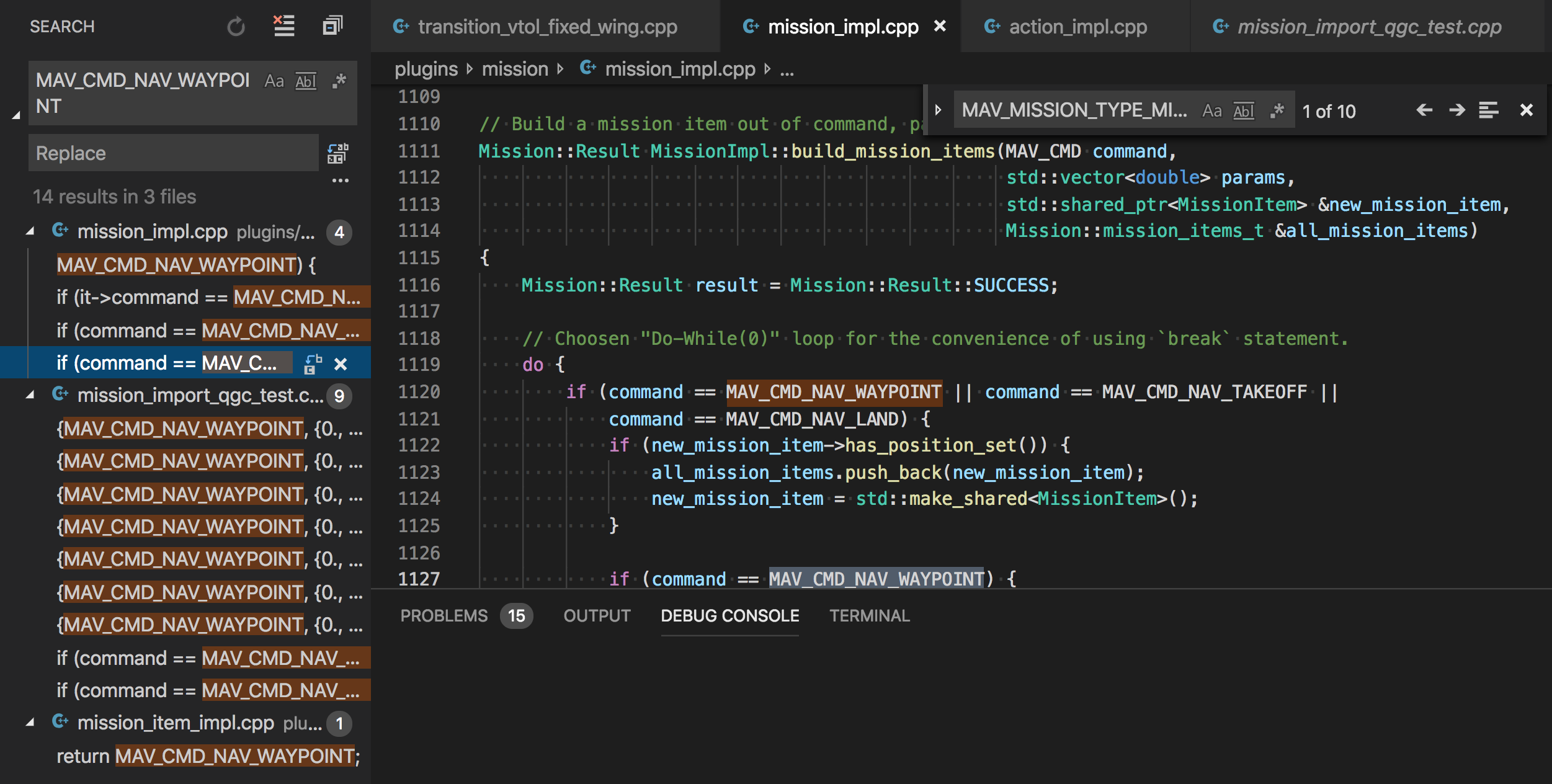Expand replace field in find widget
1552x784 pixels.
coord(938,110)
